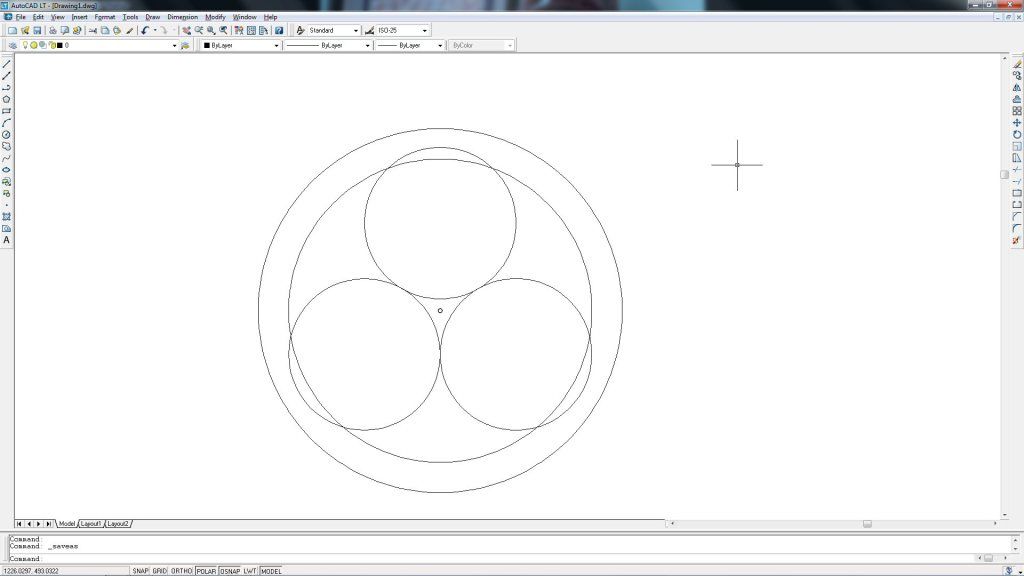The image size is (1024, 576).
Task: Select the Polygon draw tool
Action: pos(7,99)
